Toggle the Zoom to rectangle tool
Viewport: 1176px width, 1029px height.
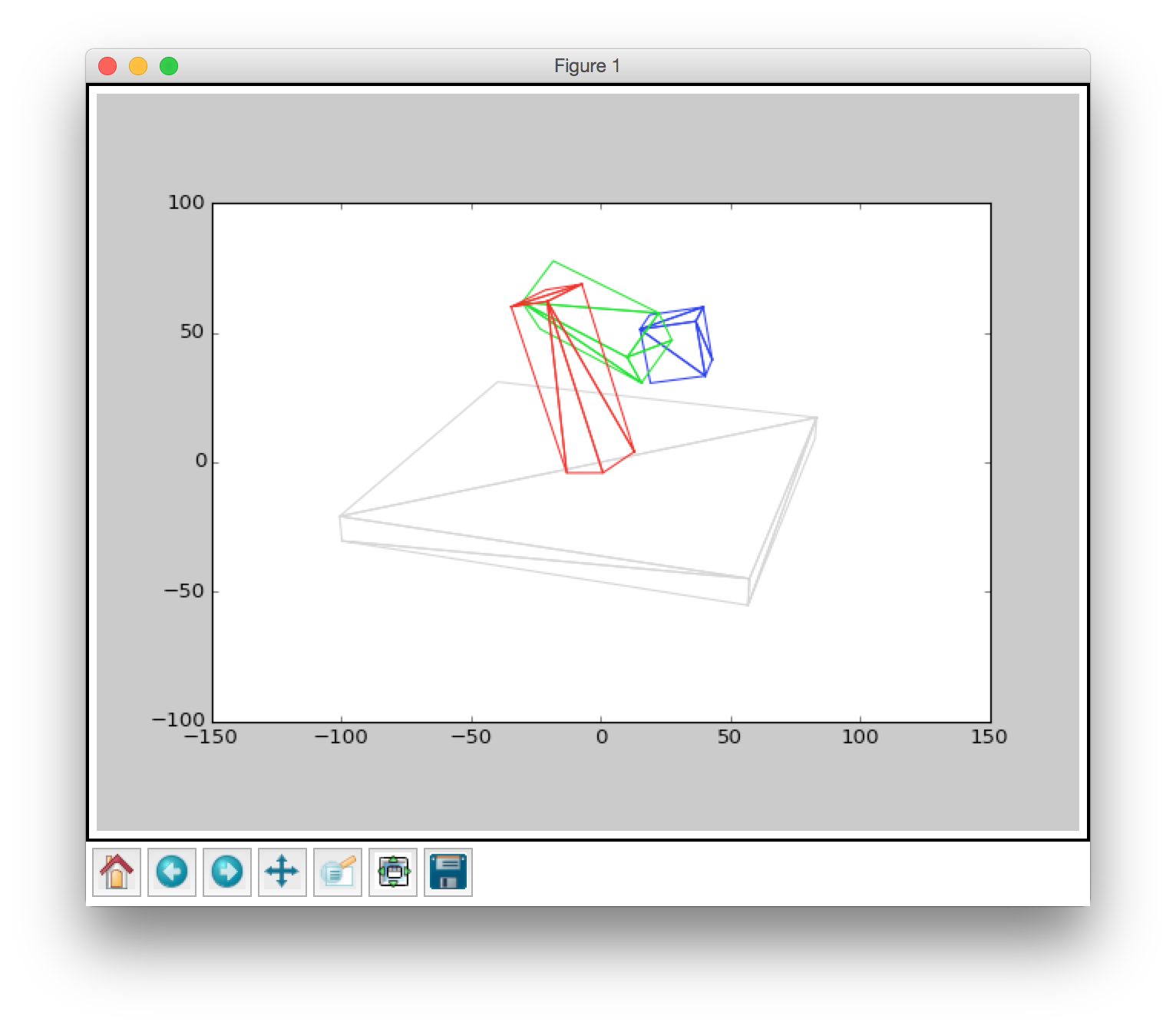[338, 872]
